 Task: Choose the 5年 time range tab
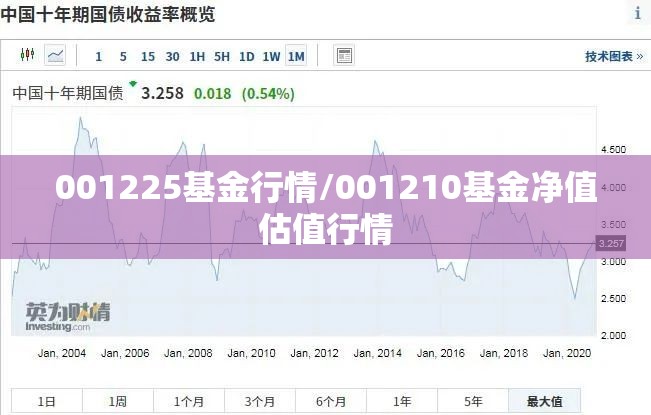pyautogui.click(x=473, y=401)
